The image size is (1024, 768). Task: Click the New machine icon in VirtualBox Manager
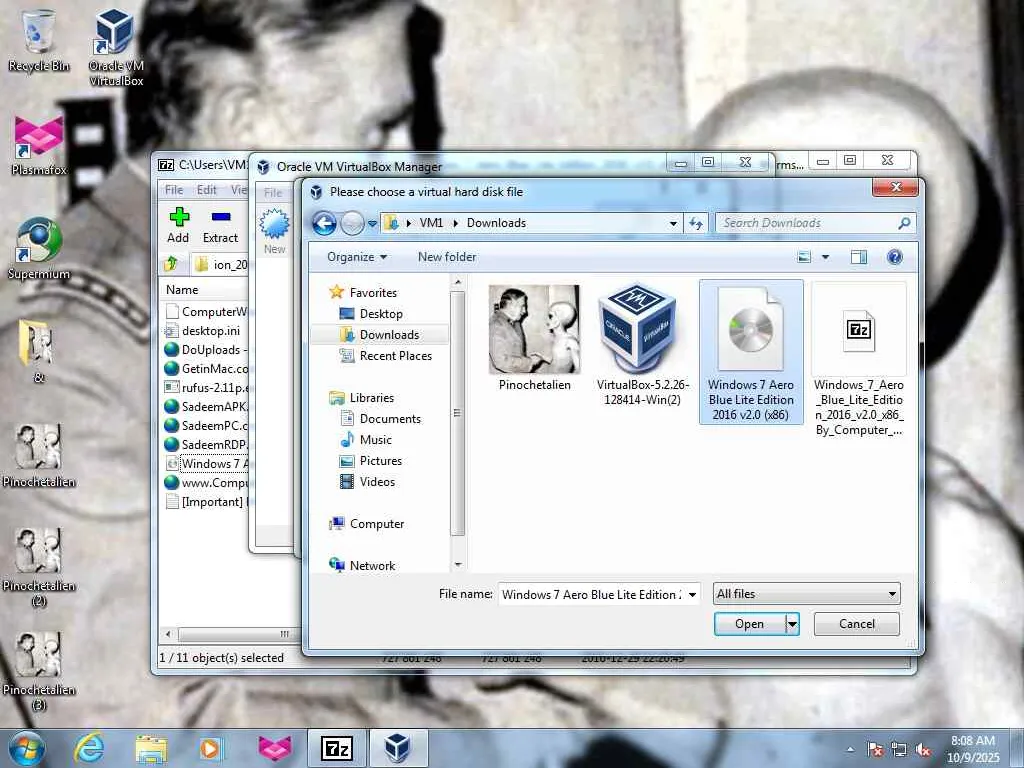point(274,231)
